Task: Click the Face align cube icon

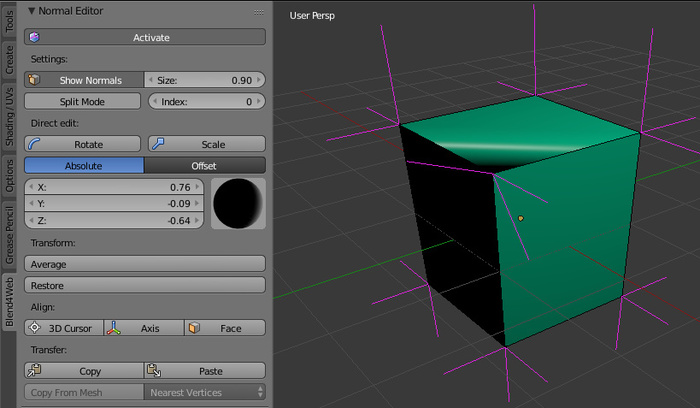Action: 195,328
